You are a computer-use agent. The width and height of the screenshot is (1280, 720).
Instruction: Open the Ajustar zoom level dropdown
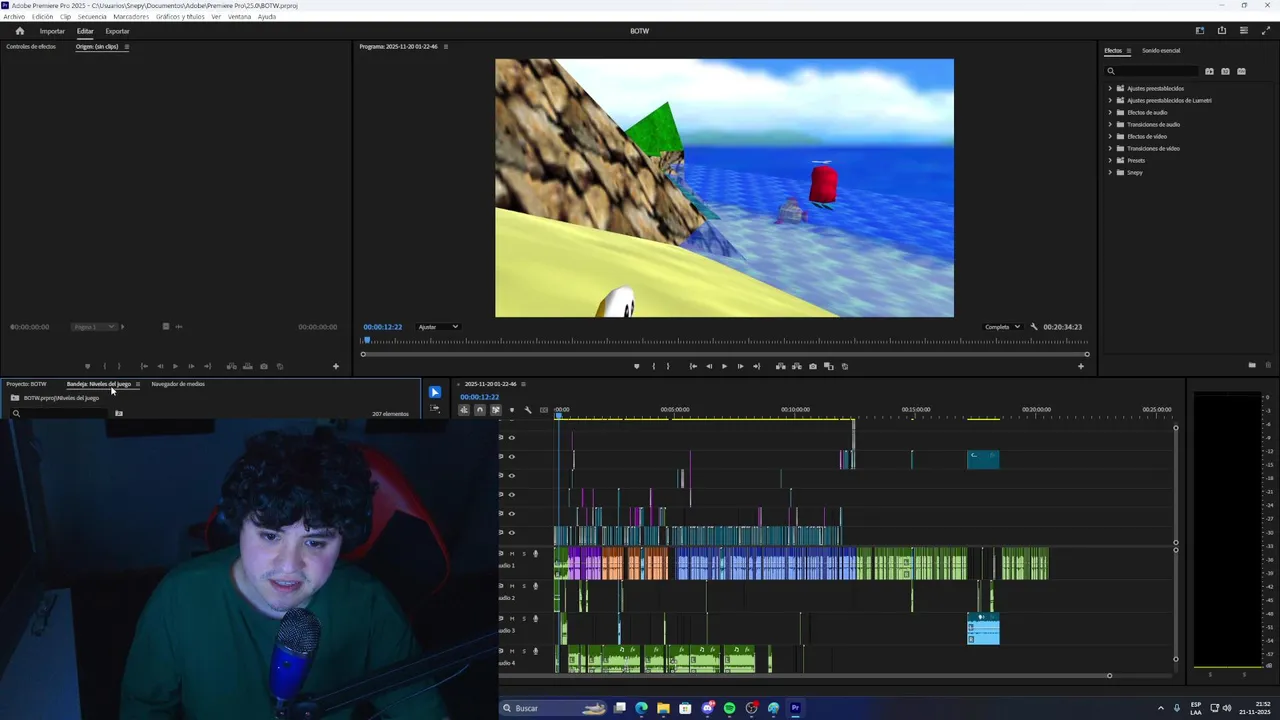click(438, 327)
